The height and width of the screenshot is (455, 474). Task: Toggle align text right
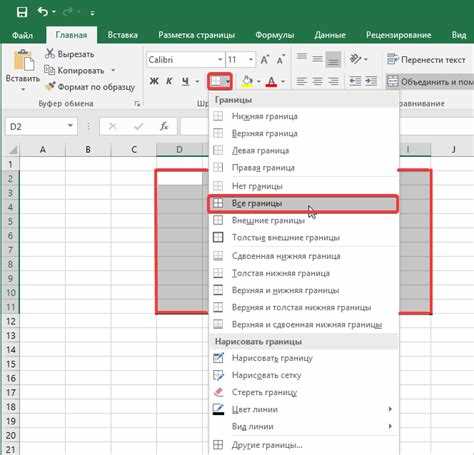coord(333,81)
